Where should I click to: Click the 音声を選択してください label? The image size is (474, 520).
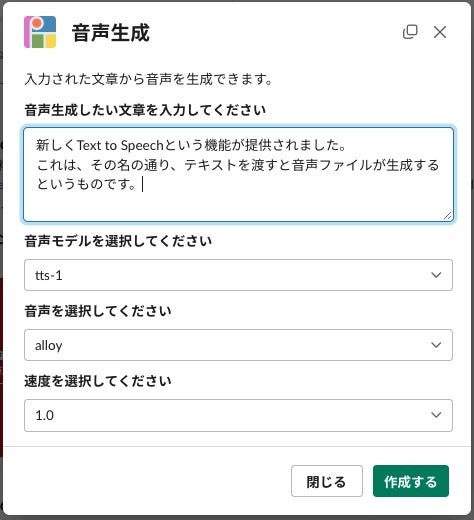click(x=98, y=311)
